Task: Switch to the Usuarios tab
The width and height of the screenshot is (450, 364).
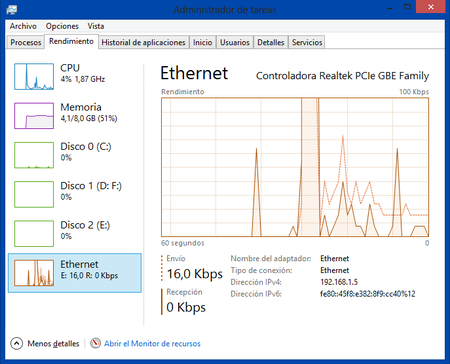Action: 235,42
